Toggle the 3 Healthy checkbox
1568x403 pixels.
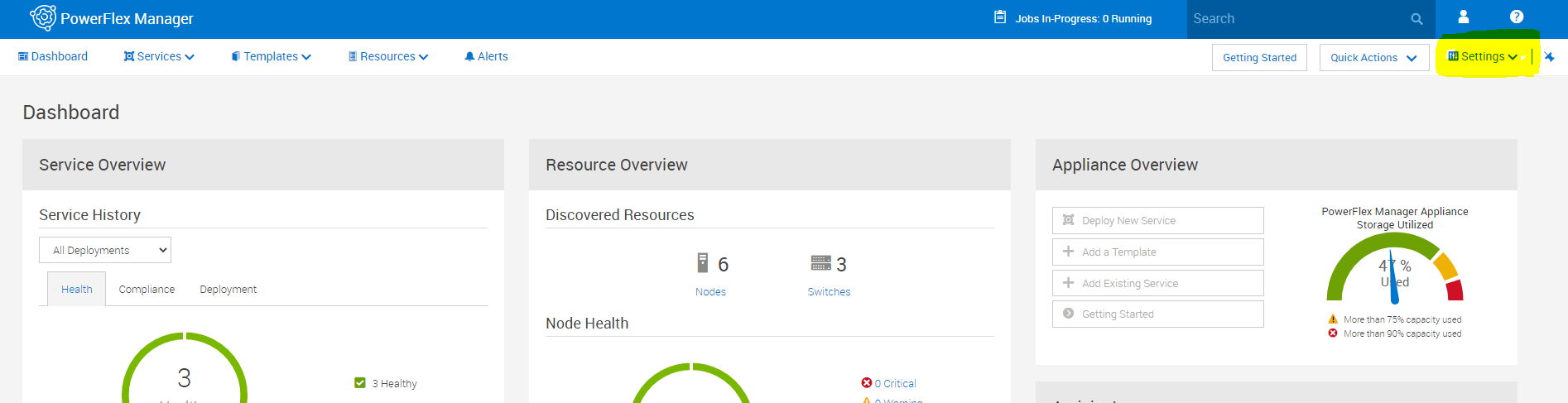[x=360, y=383]
